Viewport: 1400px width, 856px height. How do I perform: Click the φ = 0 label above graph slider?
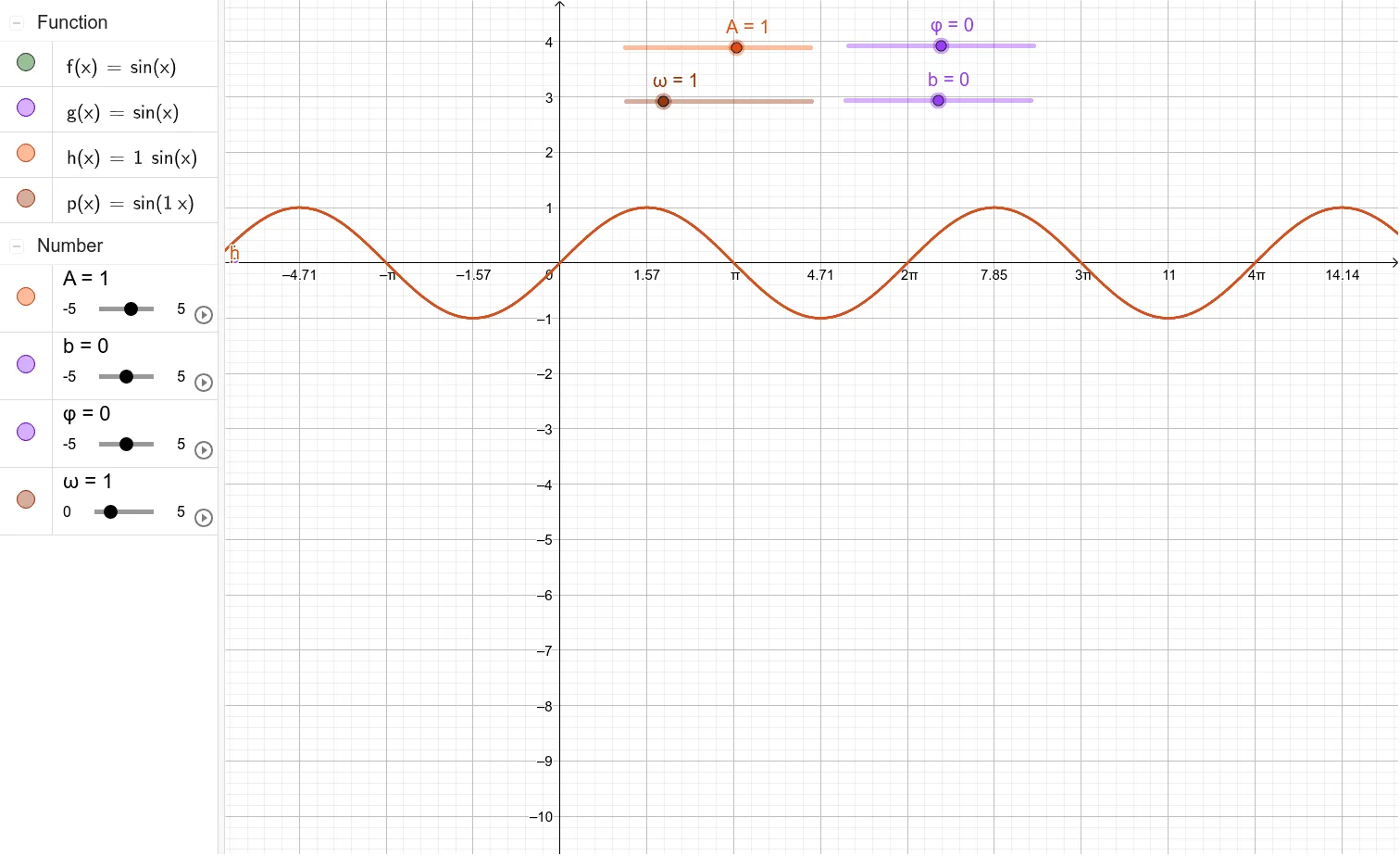(x=952, y=25)
